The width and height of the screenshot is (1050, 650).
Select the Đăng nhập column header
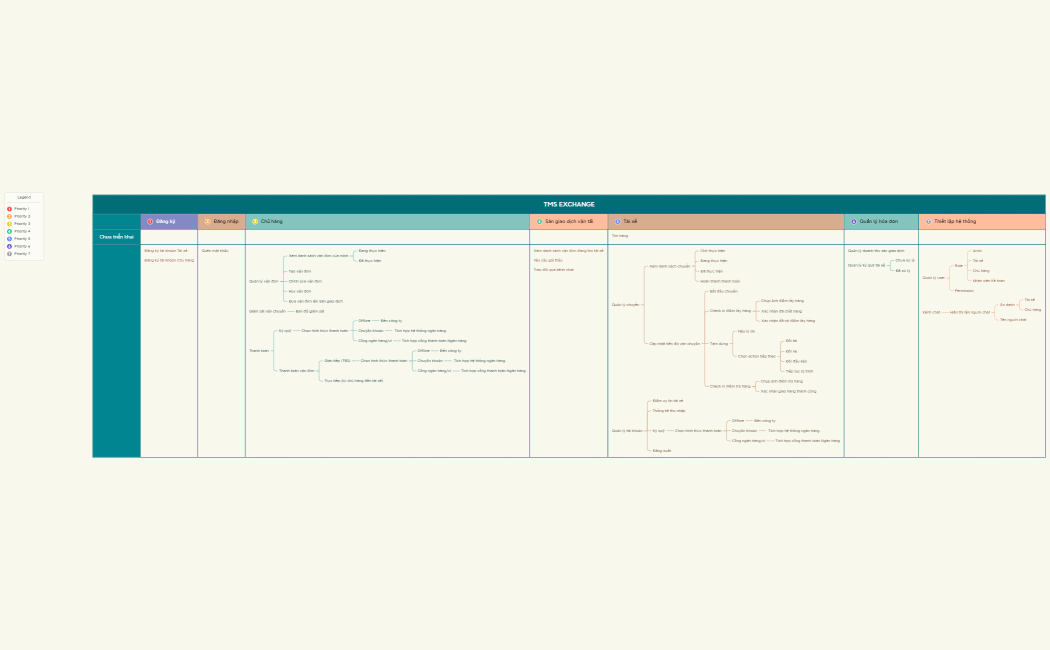point(225,221)
